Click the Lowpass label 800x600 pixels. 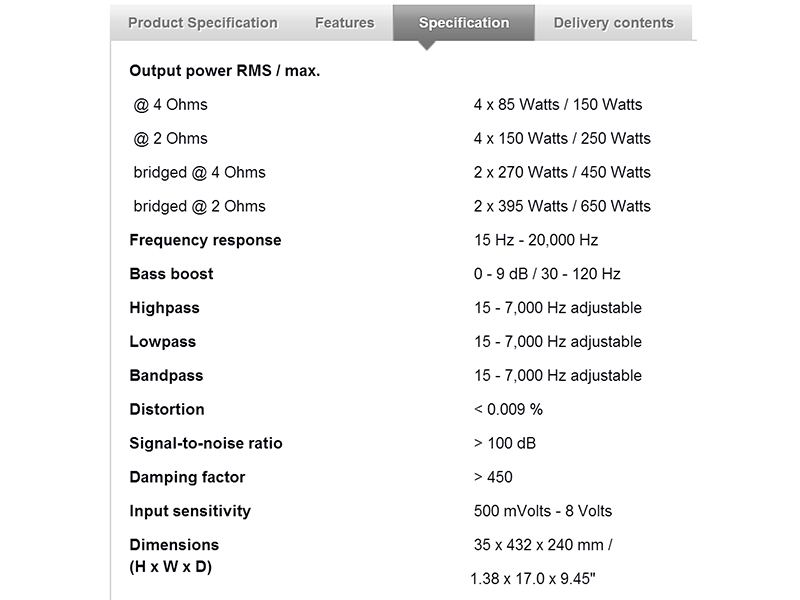click(x=163, y=342)
